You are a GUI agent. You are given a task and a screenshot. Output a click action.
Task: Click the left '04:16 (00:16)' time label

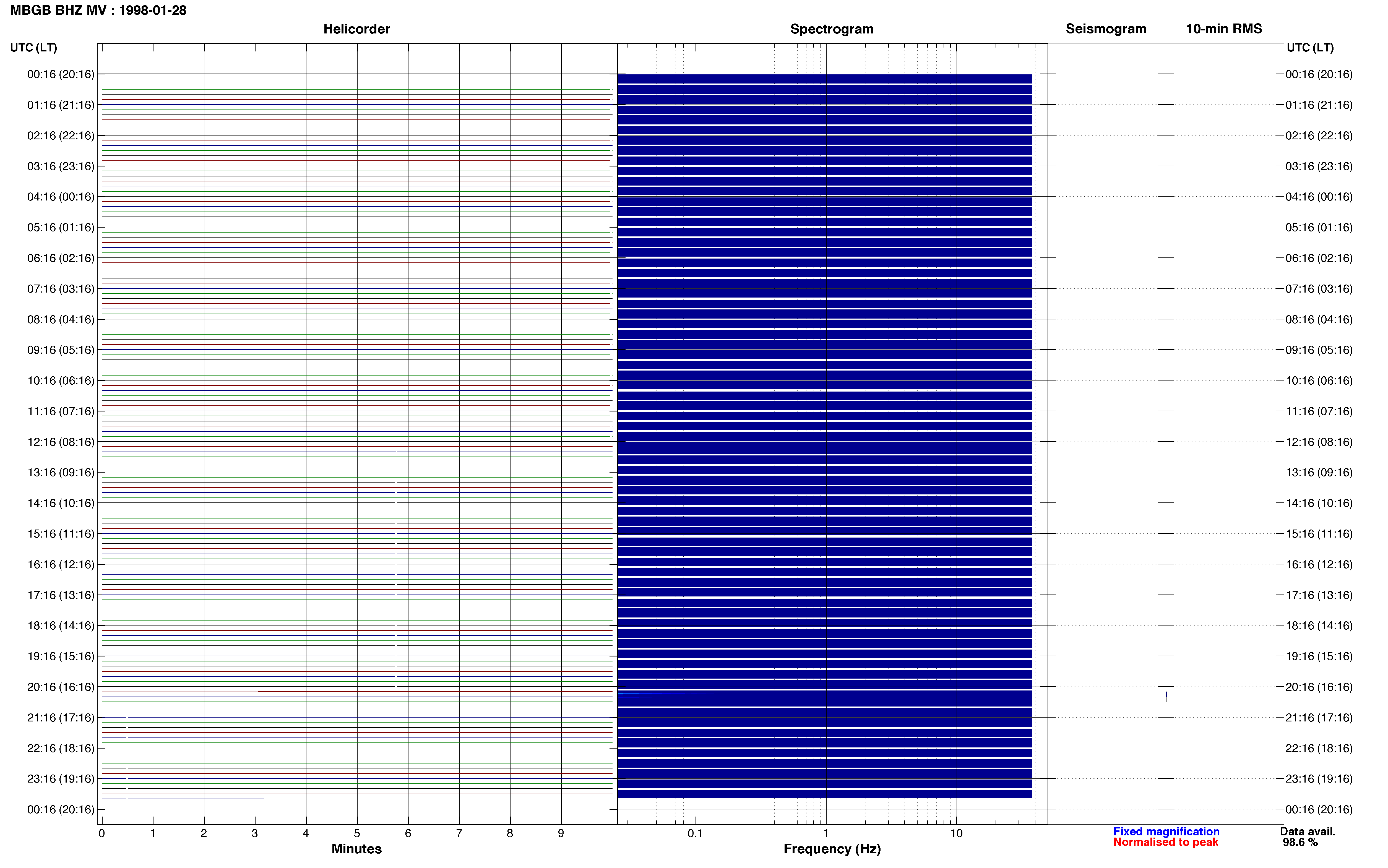[x=61, y=197]
